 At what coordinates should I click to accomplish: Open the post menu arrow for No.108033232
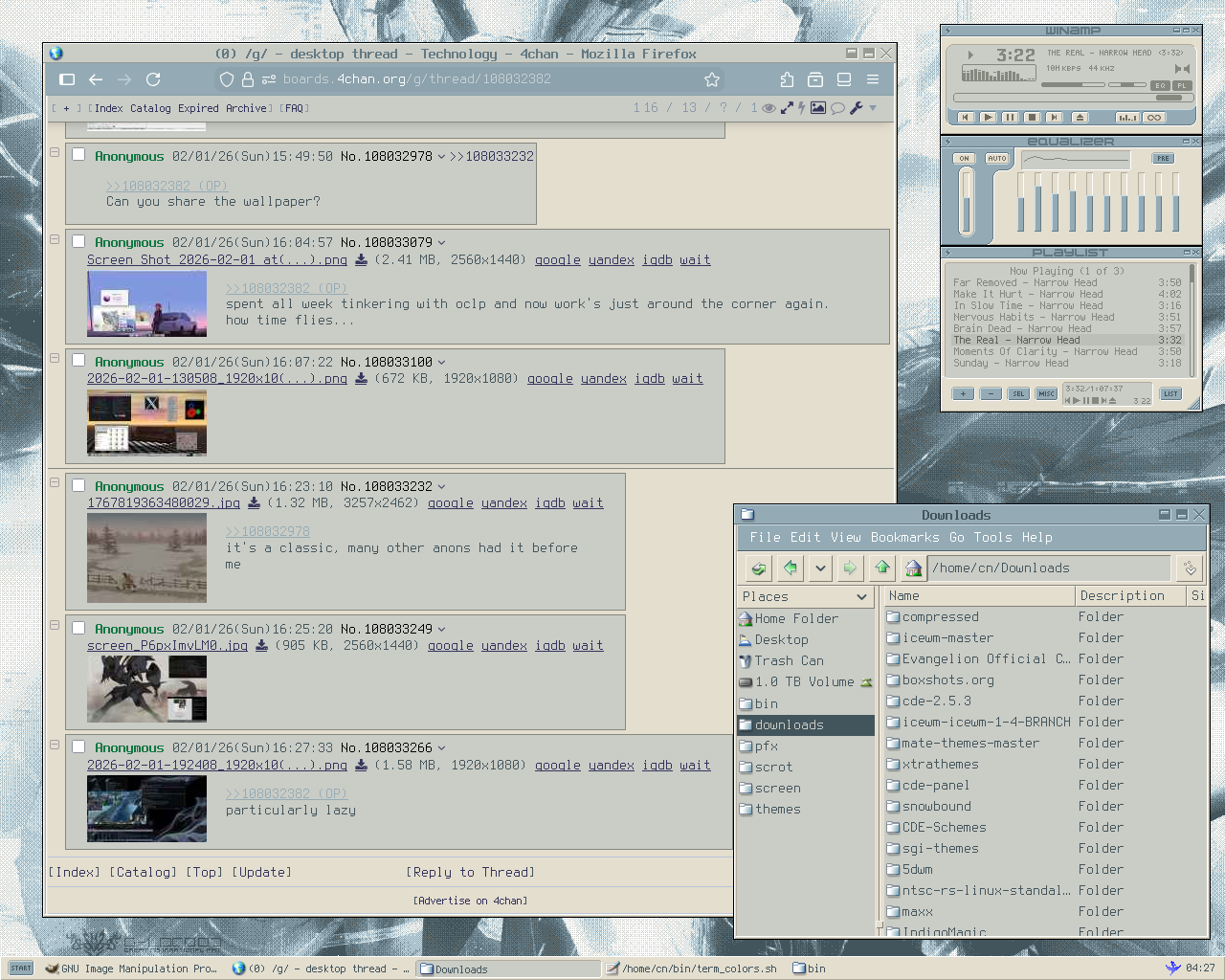click(x=441, y=487)
